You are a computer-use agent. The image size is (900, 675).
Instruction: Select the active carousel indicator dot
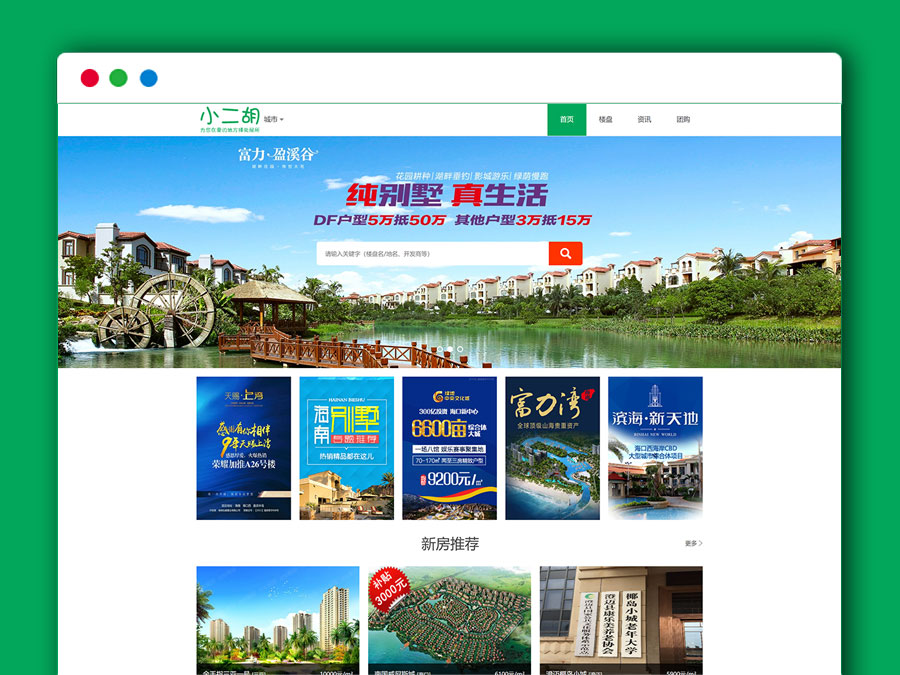(x=449, y=349)
